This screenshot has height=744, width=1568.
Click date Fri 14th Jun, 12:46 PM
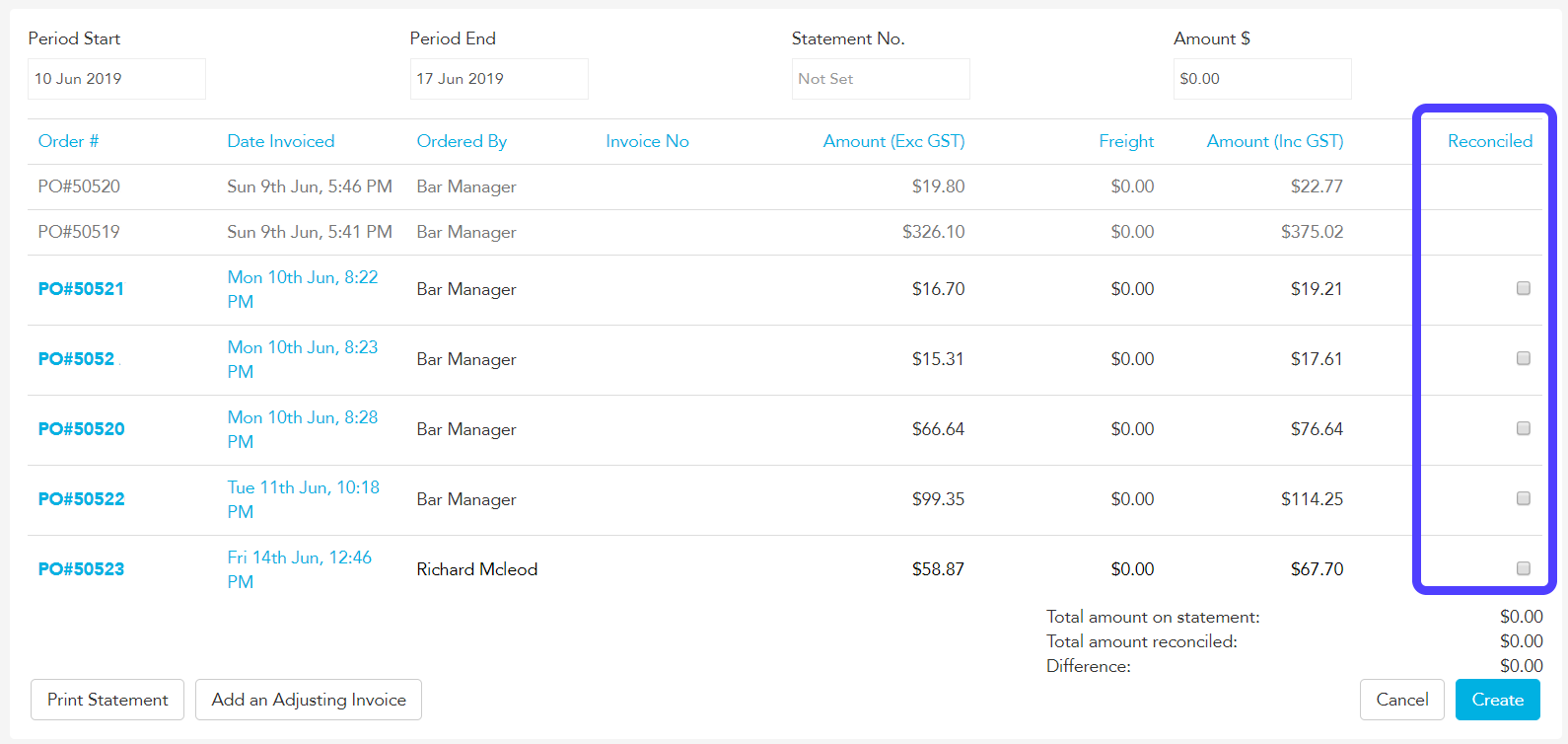click(300, 569)
